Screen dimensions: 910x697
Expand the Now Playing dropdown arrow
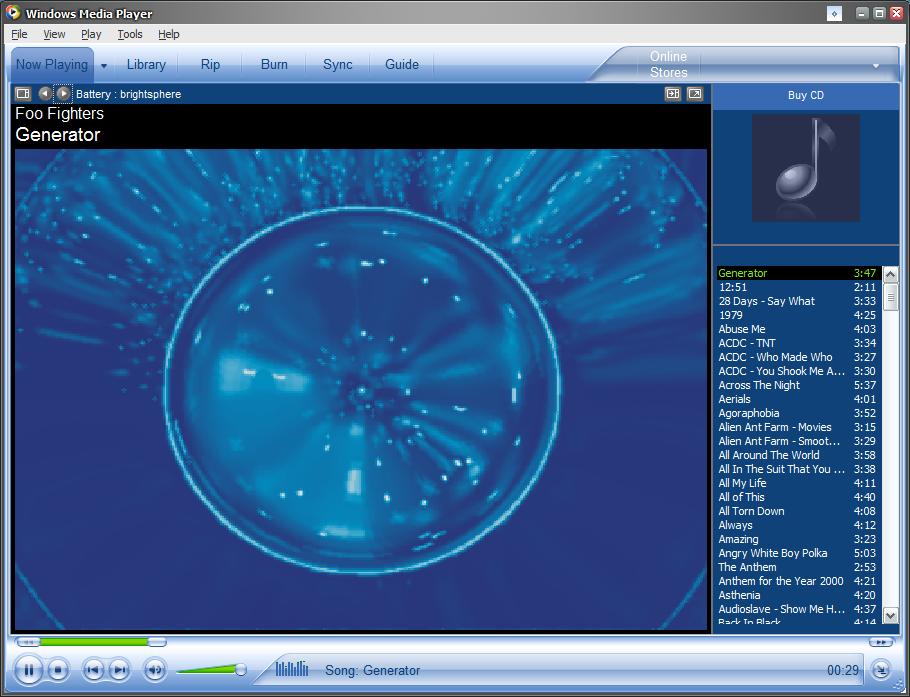pos(104,66)
